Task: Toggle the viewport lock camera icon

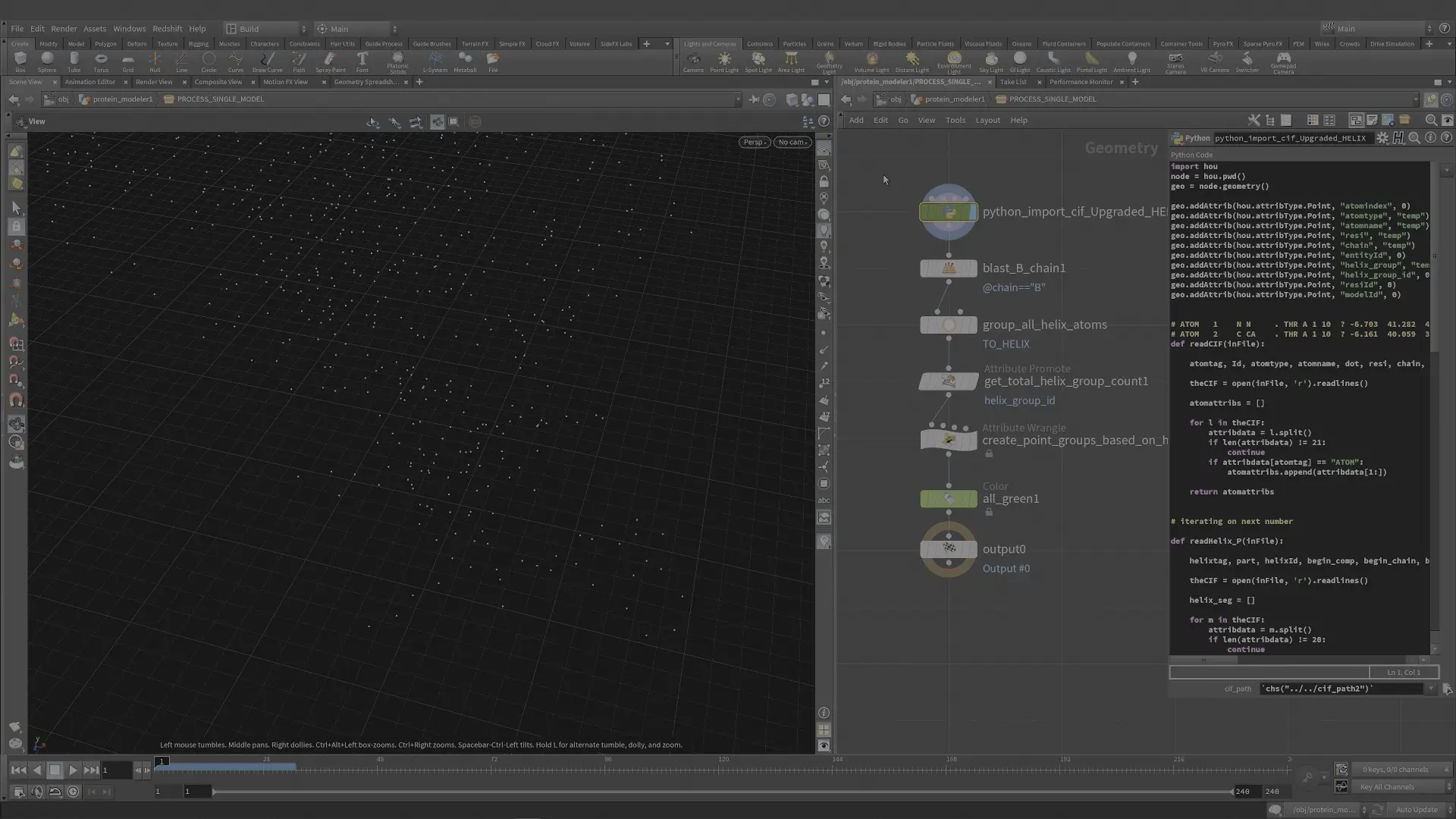Action: pyautogui.click(x=824, y=182)
